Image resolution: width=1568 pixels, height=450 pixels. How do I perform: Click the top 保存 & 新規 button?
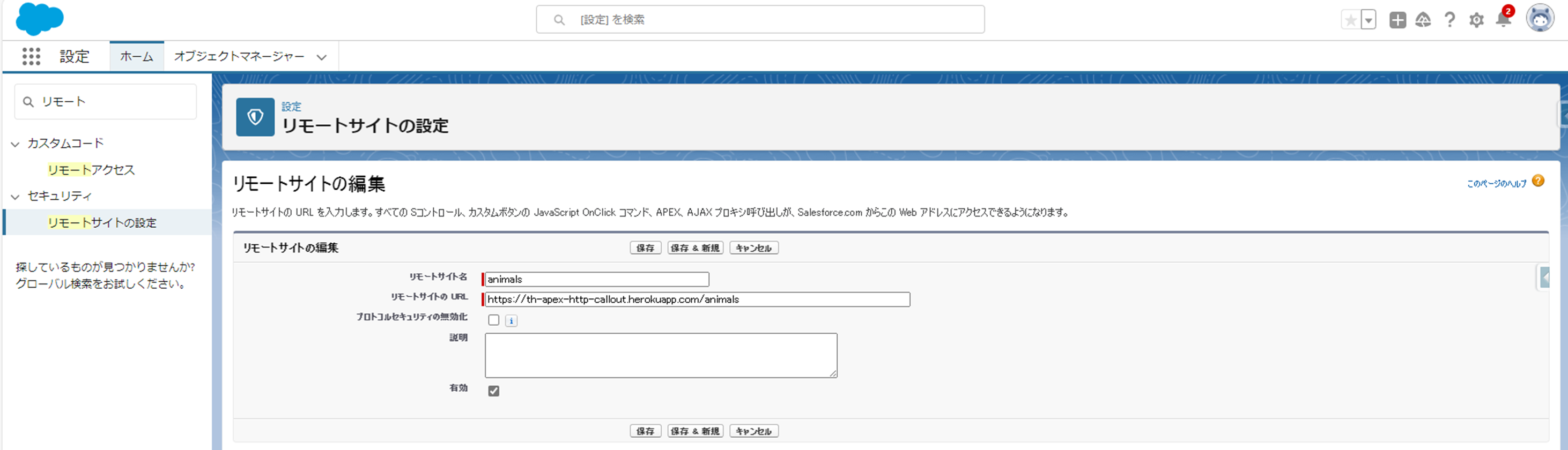(695, 248)
